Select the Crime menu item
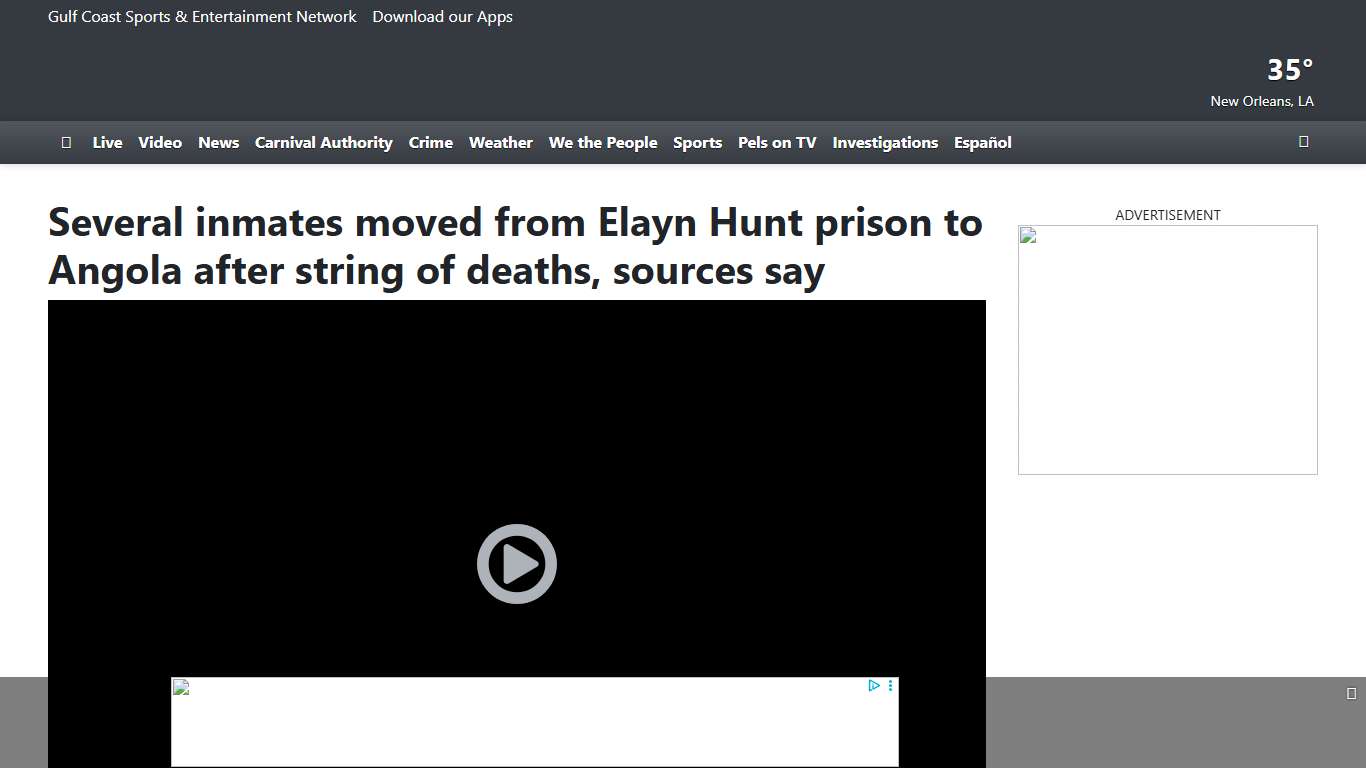This screenshot has width=1366, height=768. pyautogui.click(x=430, y=142)
